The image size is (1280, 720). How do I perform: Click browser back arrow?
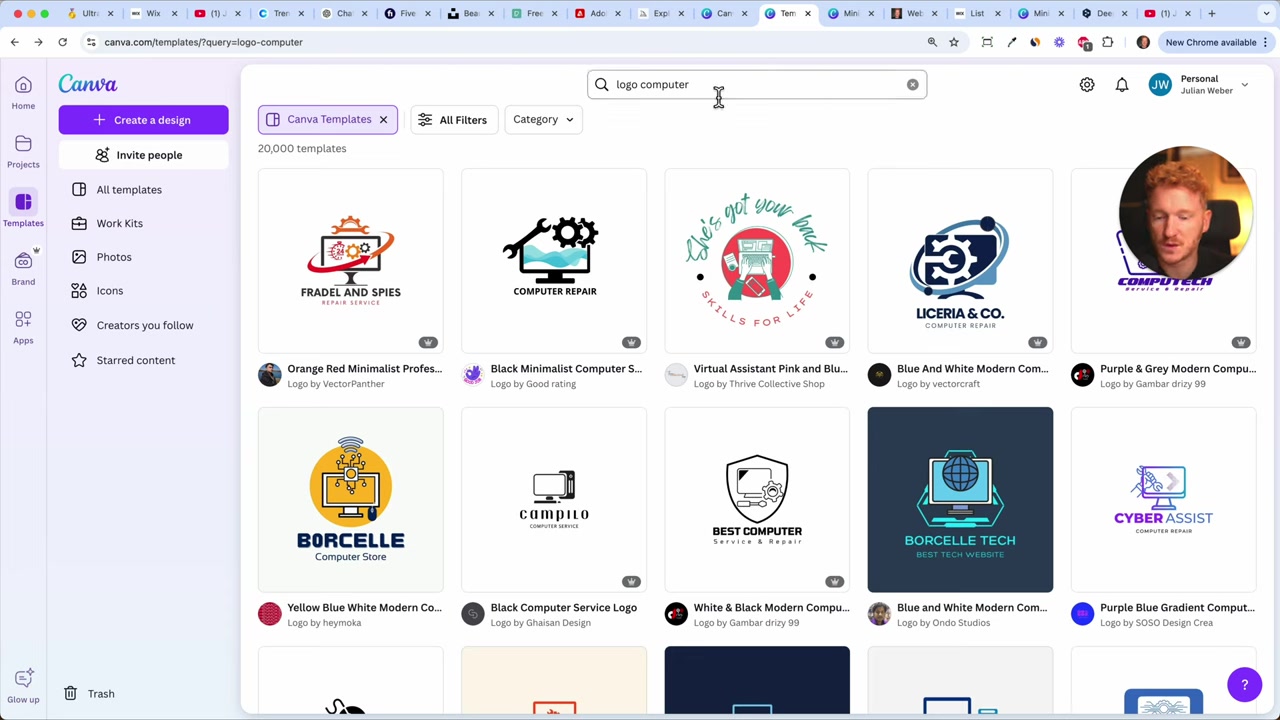(15, 42)
